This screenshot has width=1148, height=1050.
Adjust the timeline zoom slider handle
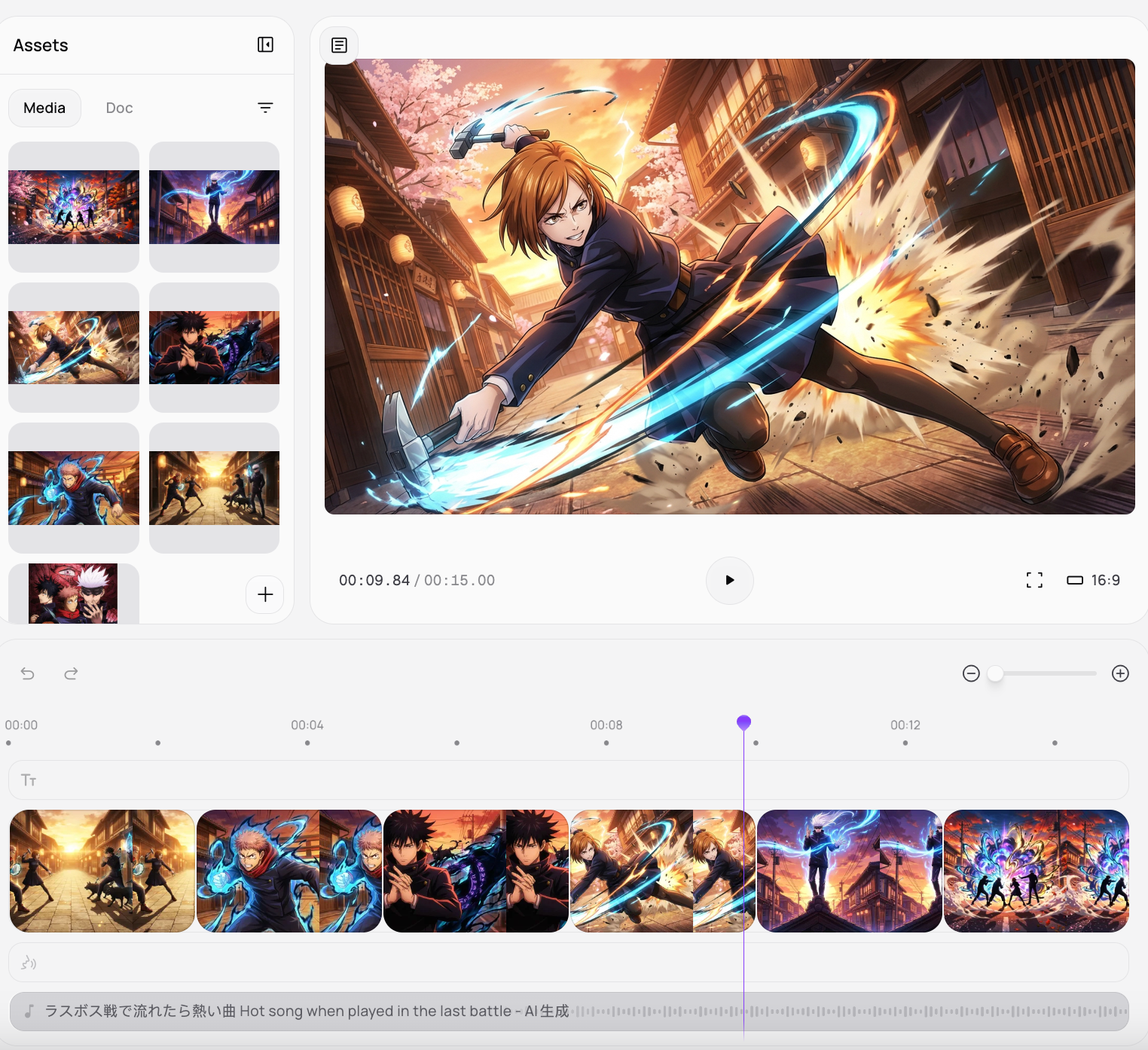(995, 673)
